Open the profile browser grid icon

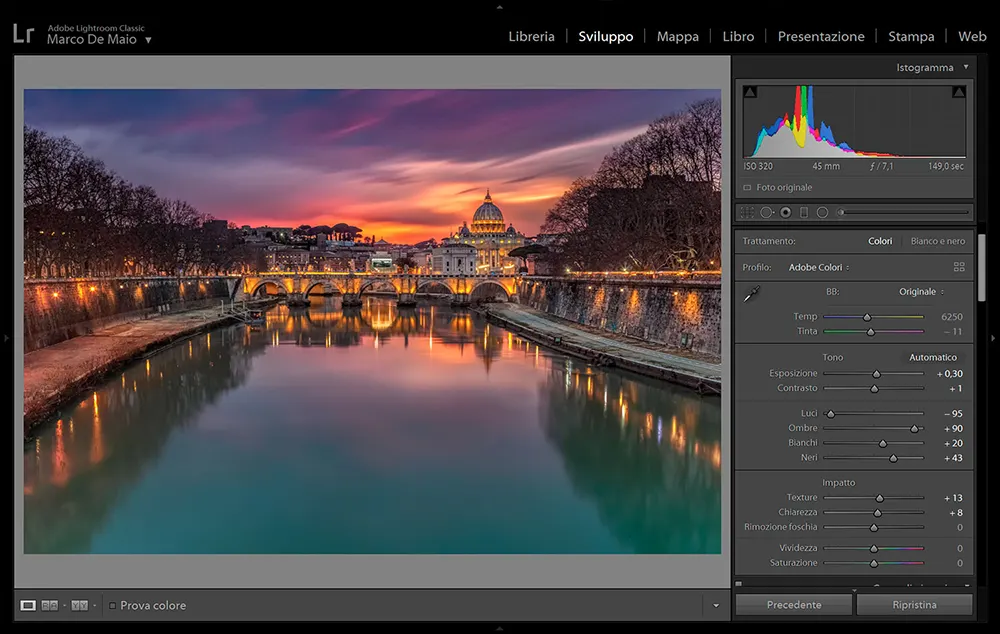(959, 267)
